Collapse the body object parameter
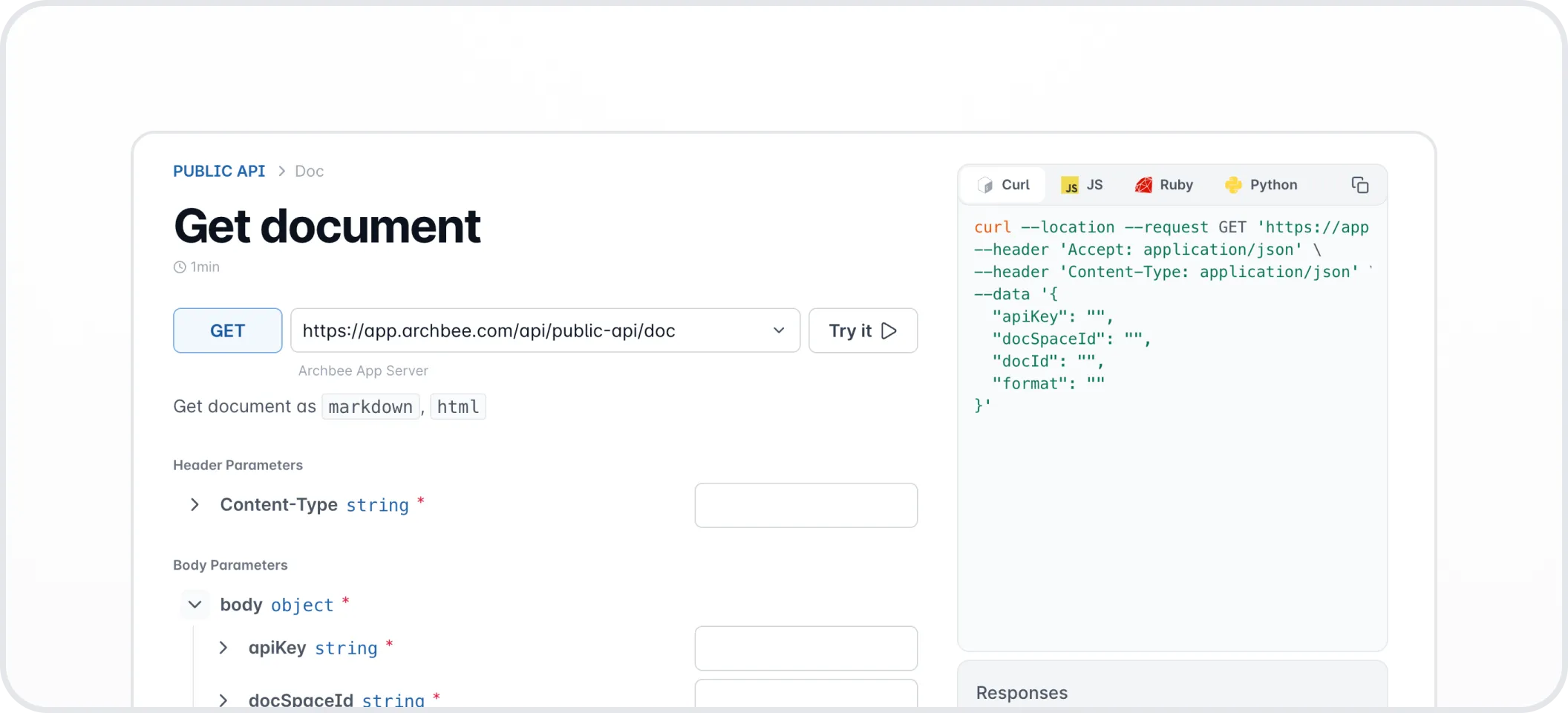 click(195, 605)
